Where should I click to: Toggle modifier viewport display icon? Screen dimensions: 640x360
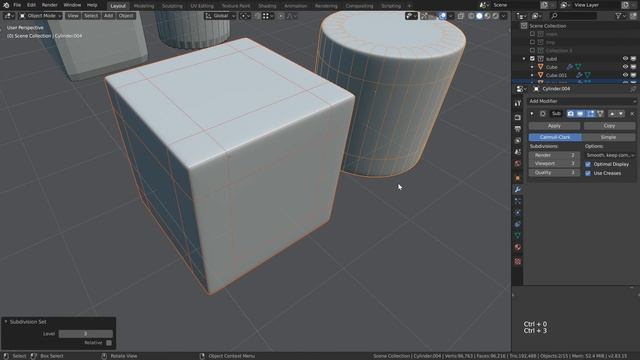point(580,114)
